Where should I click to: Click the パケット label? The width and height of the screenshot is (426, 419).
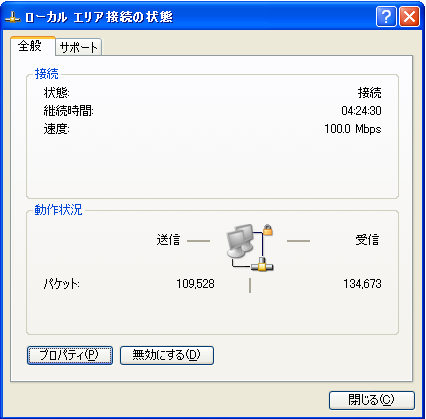(x=61, y=284)
